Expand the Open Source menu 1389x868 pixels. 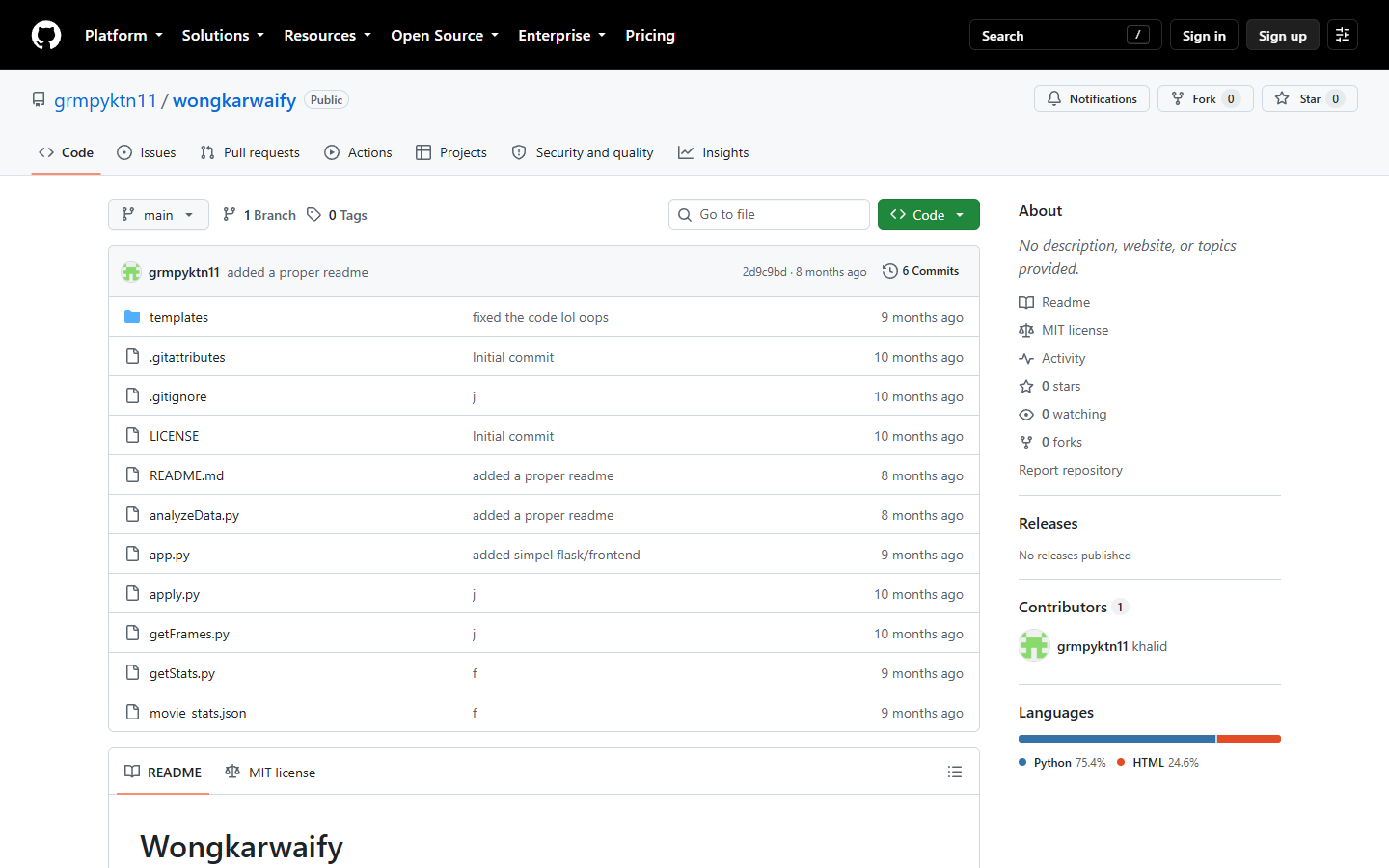(445, 36)
